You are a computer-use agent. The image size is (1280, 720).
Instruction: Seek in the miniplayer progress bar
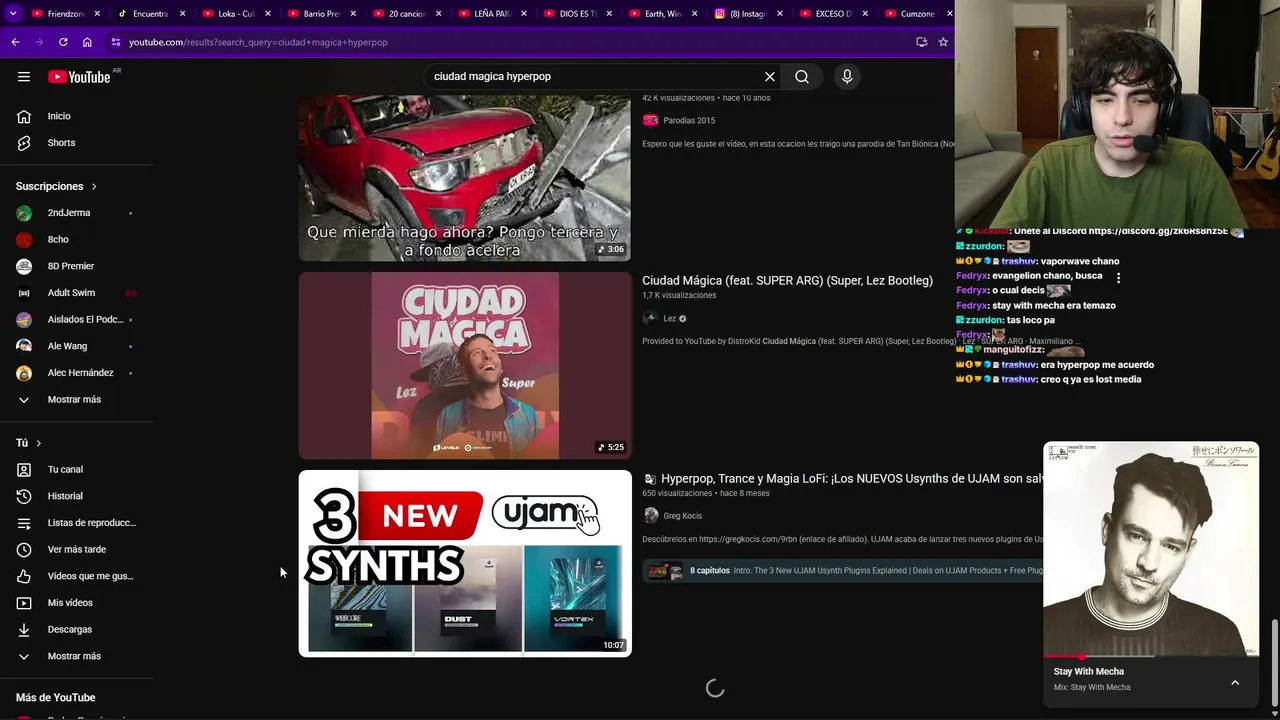(x=1151, y=657)
